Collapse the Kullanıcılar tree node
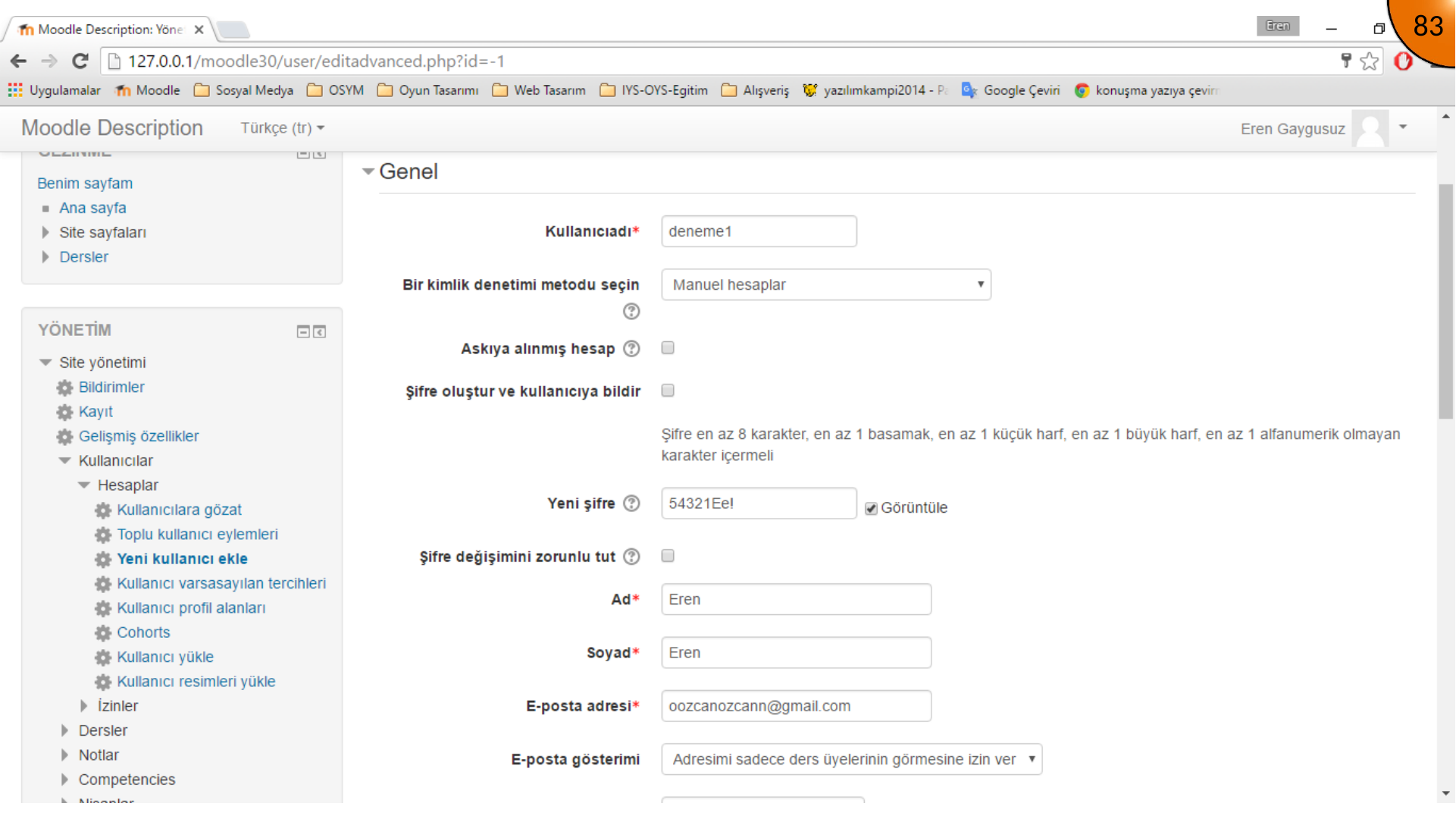The height and width of the screenshot is (819, 1456). pos(65,461)
